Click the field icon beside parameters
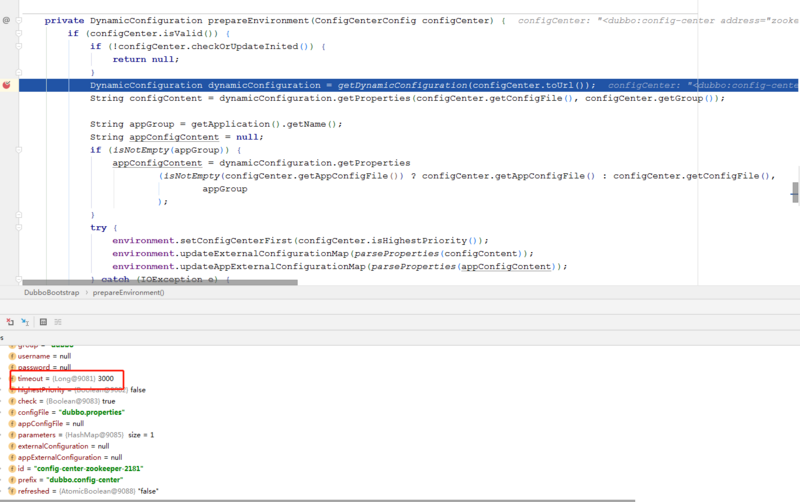 coord(12,435)
